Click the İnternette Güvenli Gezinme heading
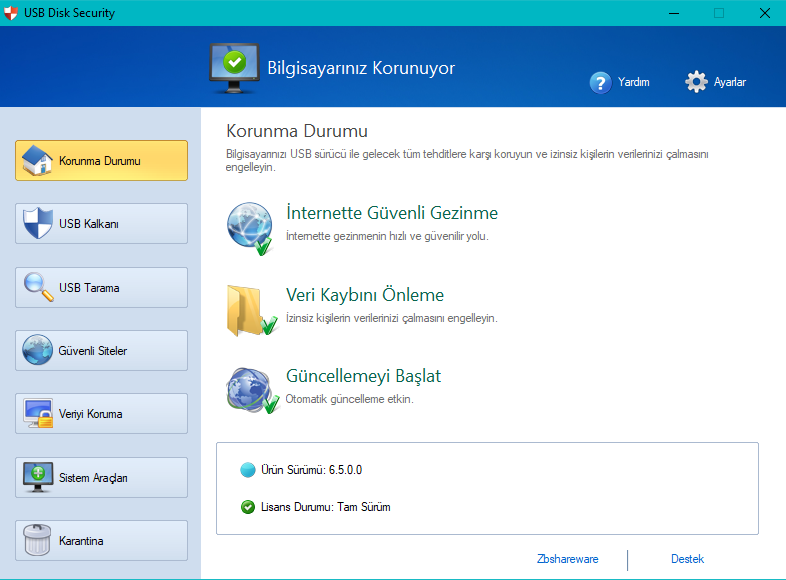Image resolution: width=786 pixels, height=580 pixels. coord(392,213)
